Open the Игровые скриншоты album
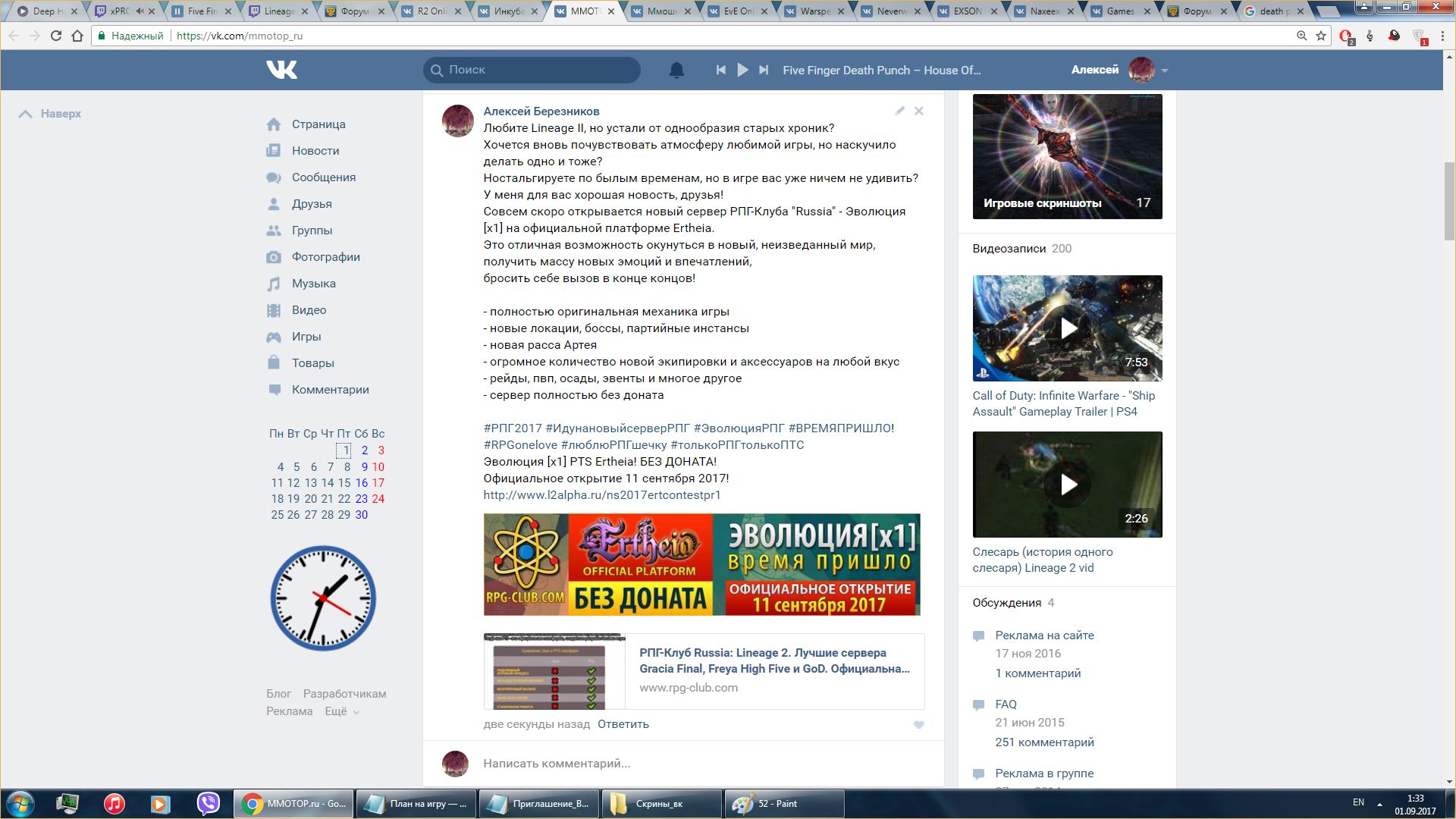The height and width of the screenshot is (819, 1456). coord(1067,156)
